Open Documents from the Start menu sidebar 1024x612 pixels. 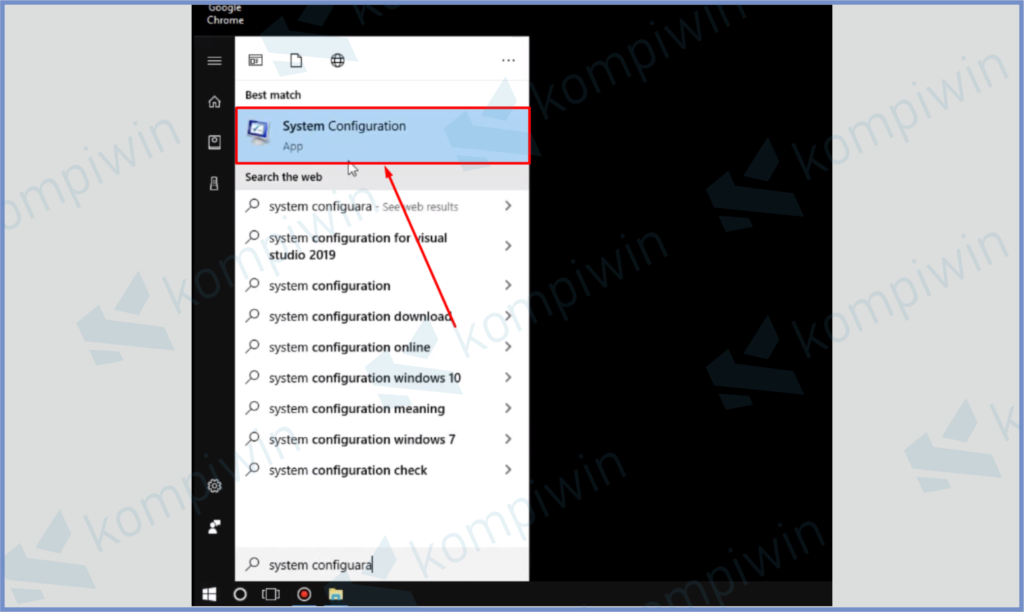tap(214, 142)
